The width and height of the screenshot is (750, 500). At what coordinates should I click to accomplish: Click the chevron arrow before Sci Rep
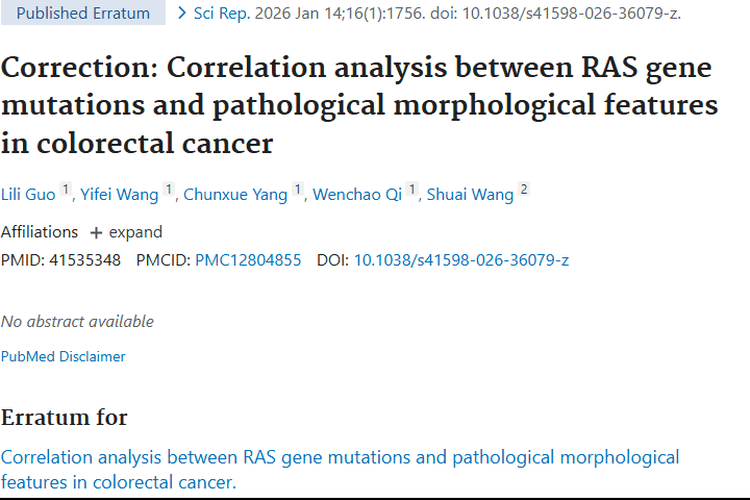181,13
